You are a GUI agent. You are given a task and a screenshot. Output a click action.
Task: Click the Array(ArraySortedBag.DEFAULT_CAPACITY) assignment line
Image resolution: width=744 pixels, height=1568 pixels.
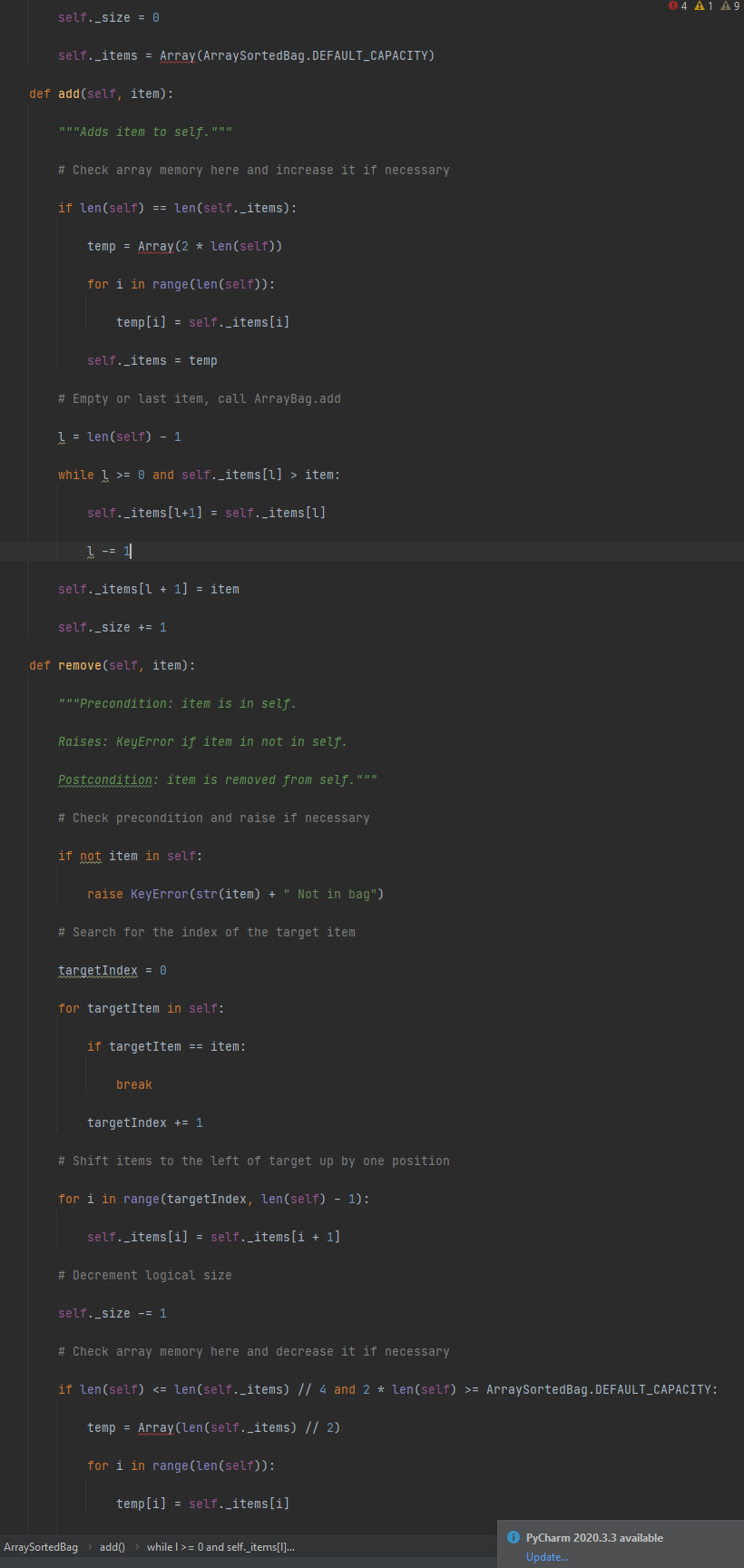(246, 55)
